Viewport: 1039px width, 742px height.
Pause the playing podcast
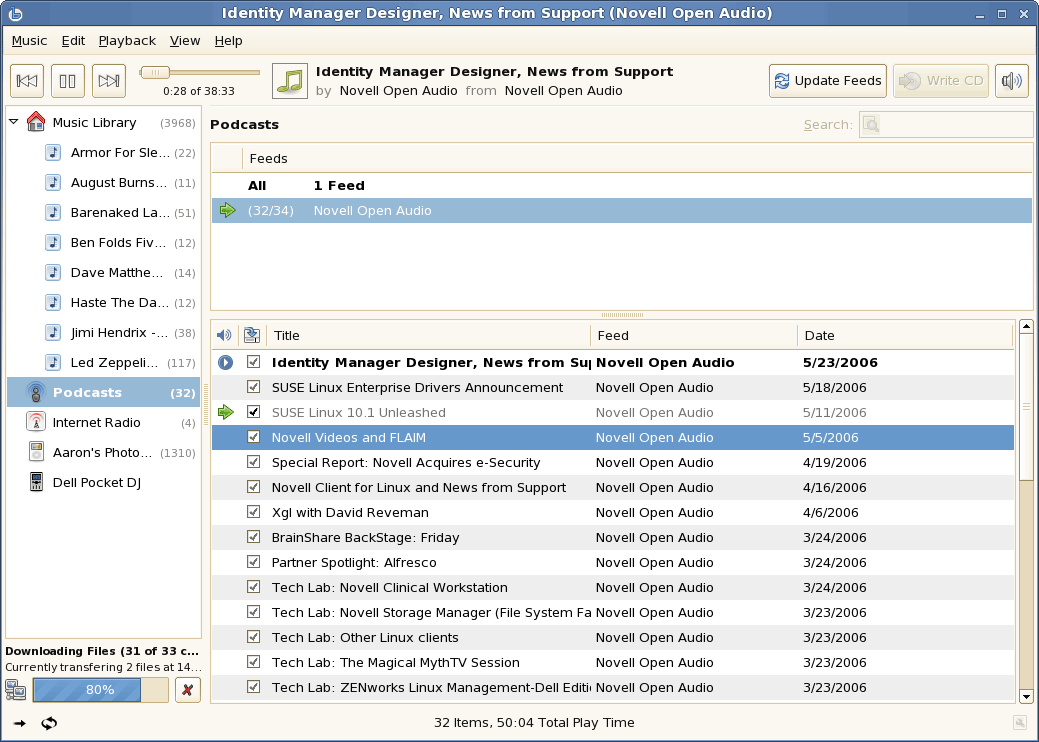68,81
